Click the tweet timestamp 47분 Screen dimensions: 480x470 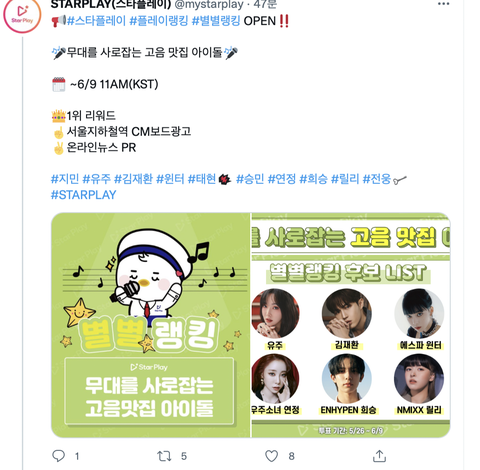click(265, 4)
